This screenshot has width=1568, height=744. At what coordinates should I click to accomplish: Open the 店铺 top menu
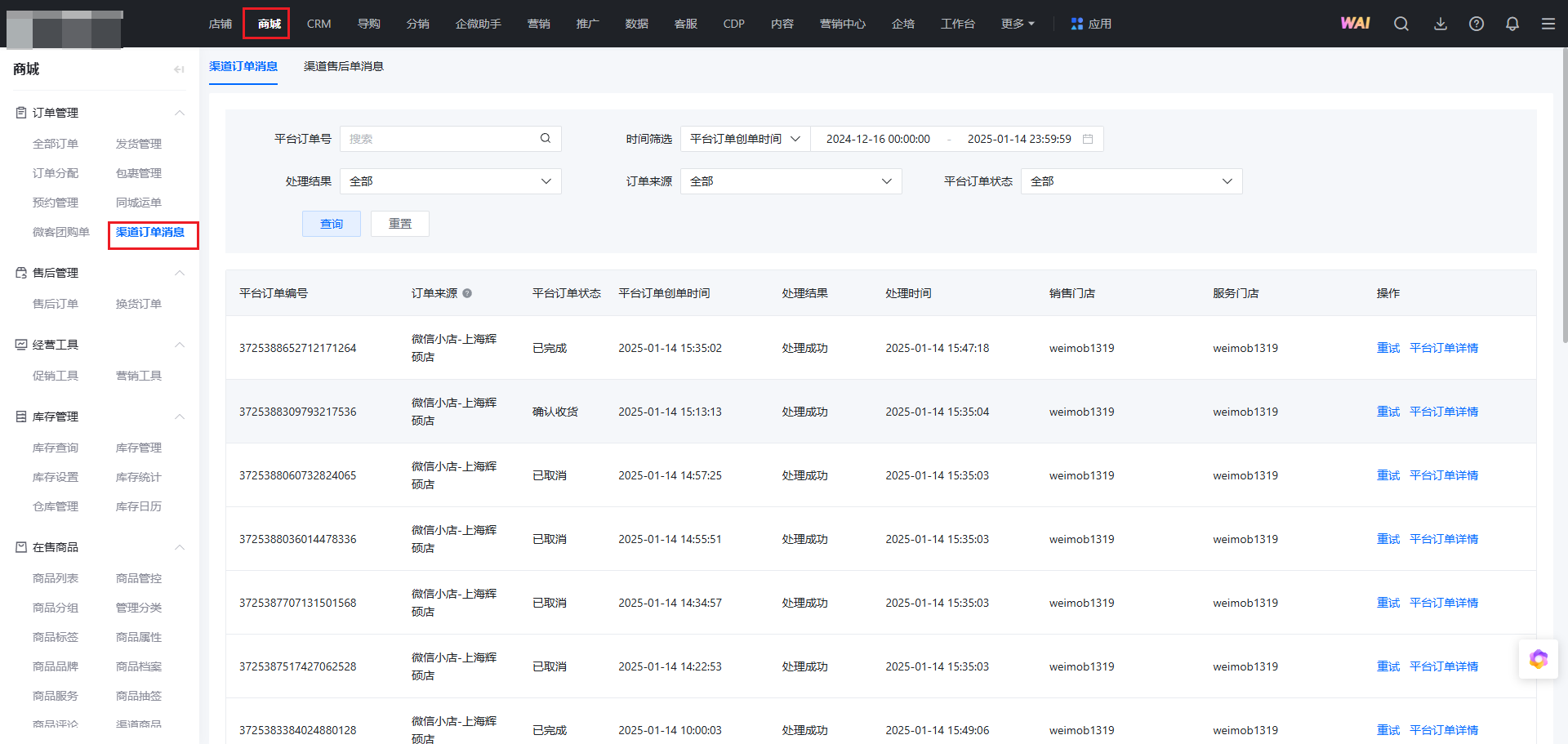220,24
